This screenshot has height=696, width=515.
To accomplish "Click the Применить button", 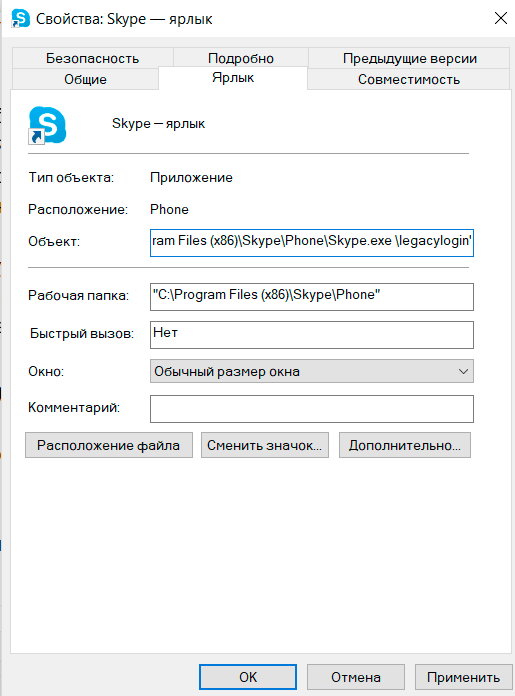I will pos(464,677).
